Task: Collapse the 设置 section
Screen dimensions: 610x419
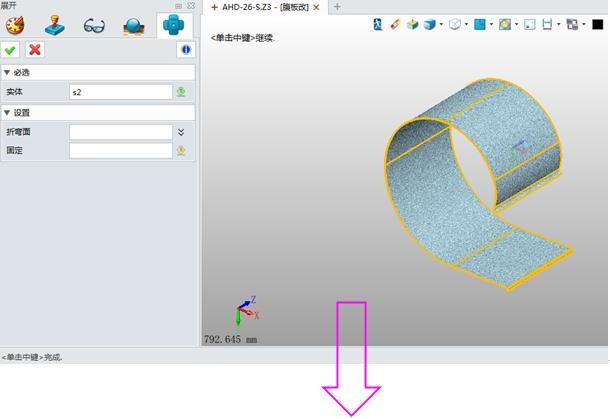Action: coord(8,113)
